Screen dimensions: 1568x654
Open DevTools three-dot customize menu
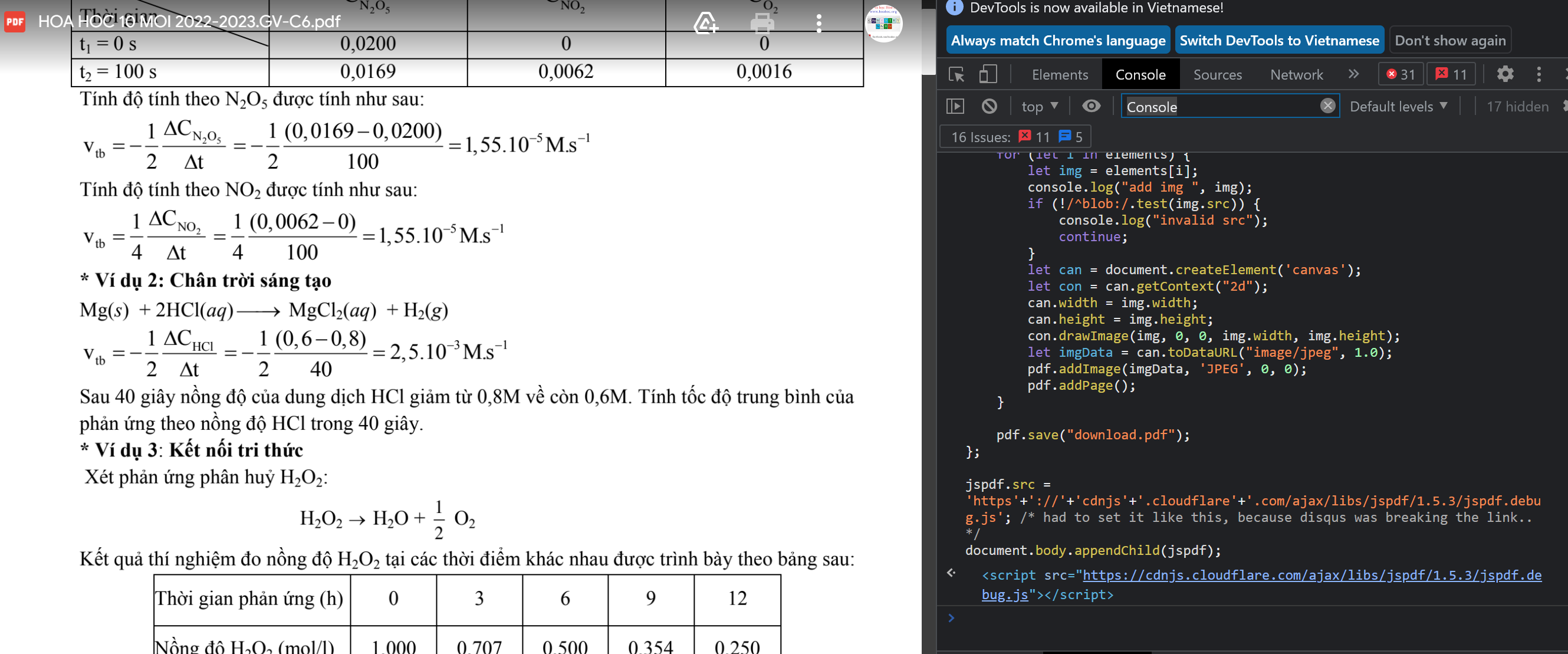1539,74
